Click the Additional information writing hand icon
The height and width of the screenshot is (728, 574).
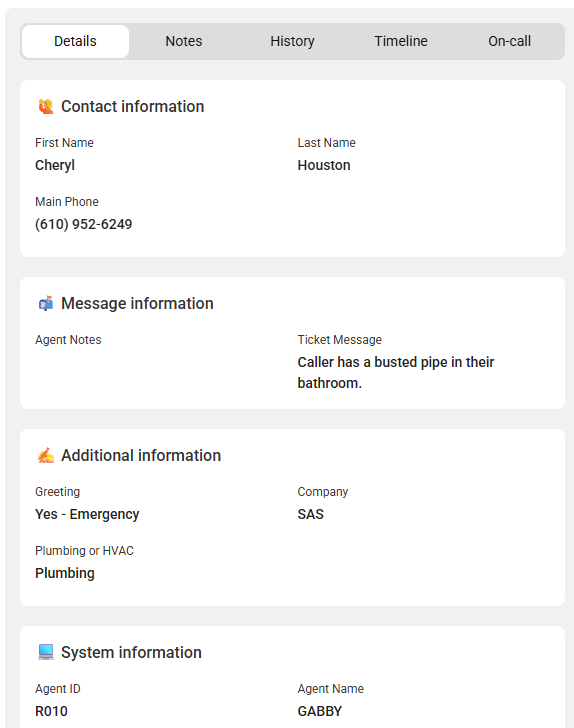tap(46, 455)
